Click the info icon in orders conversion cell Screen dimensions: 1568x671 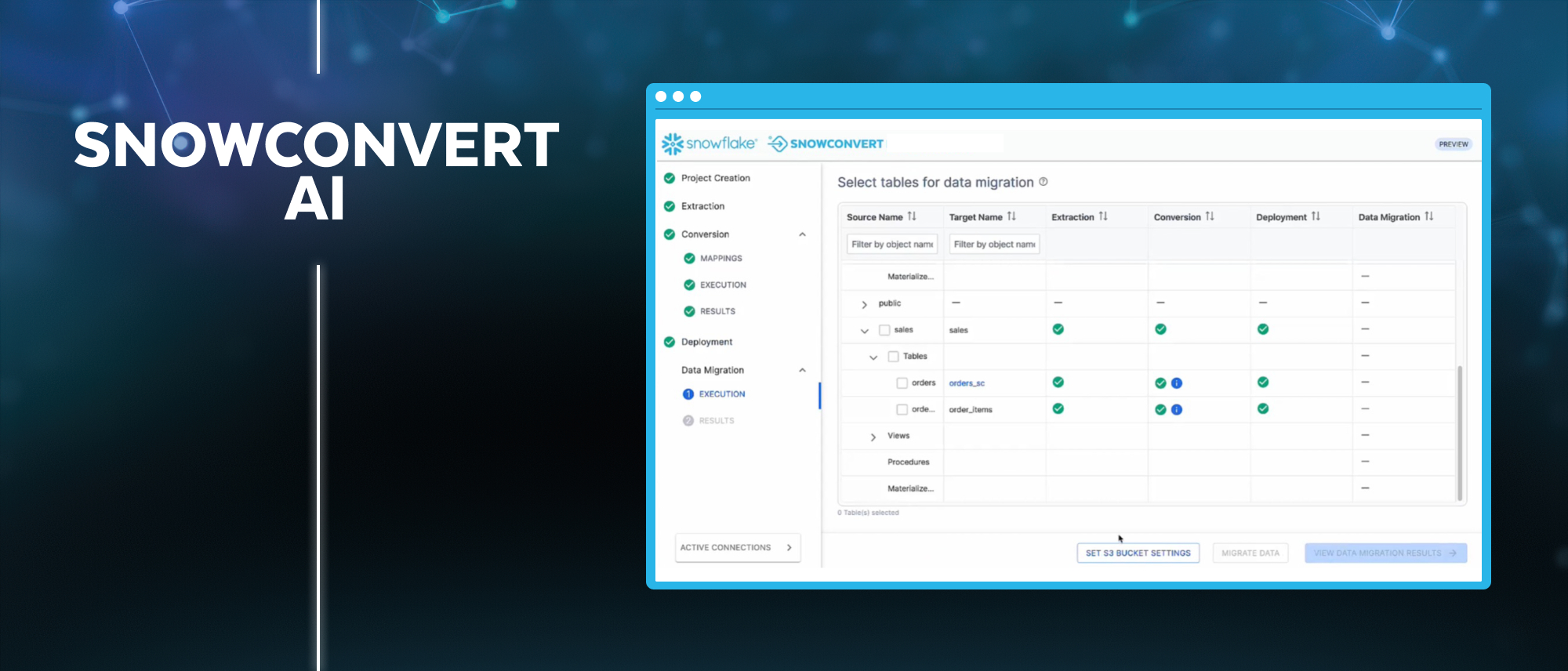pyautogui.click(x=1177, y=383)
